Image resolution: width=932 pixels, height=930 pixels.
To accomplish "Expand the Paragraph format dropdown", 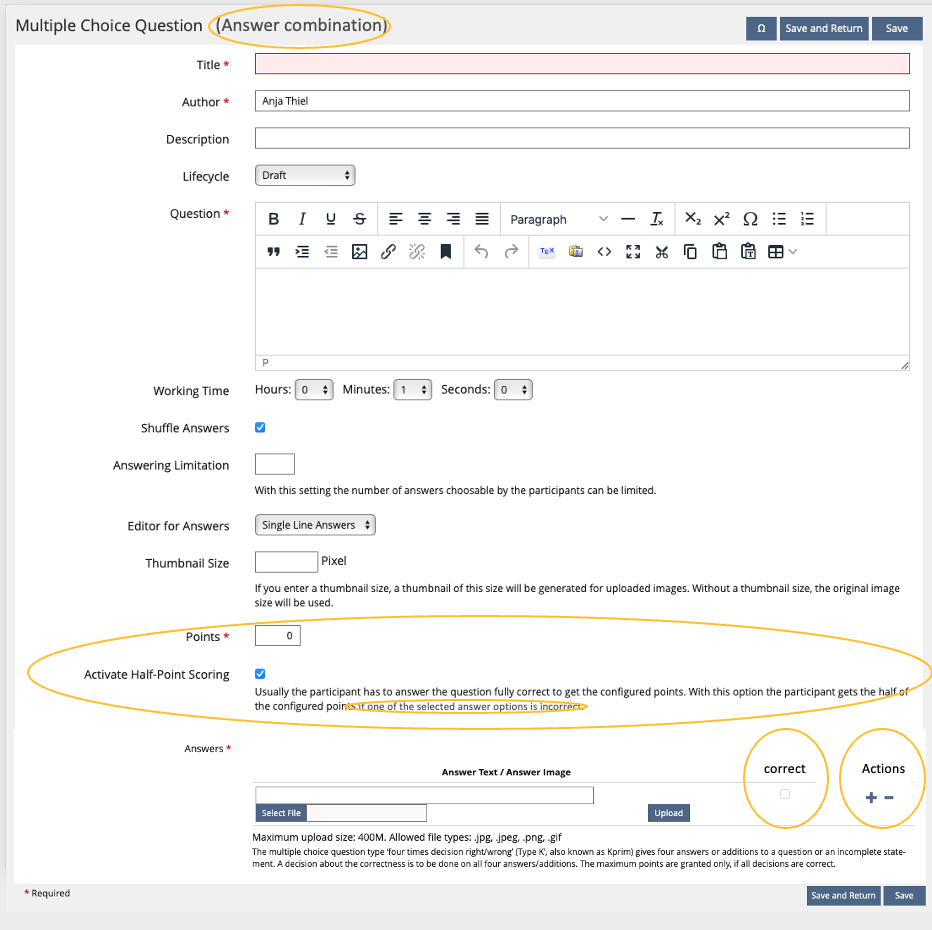I will [558, 219].
